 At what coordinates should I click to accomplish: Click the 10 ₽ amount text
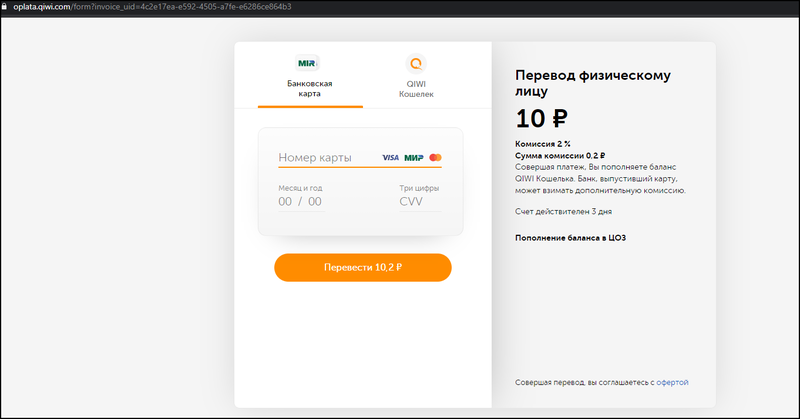[541, 119]
